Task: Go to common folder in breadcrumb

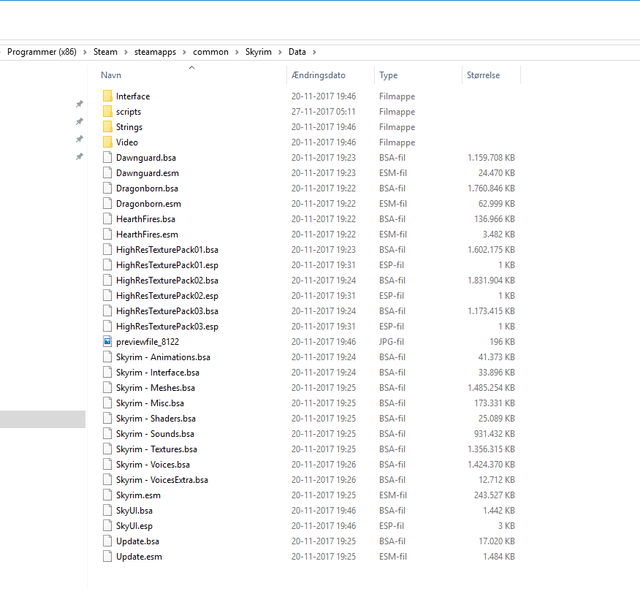Action: click(x=211, y=52)
